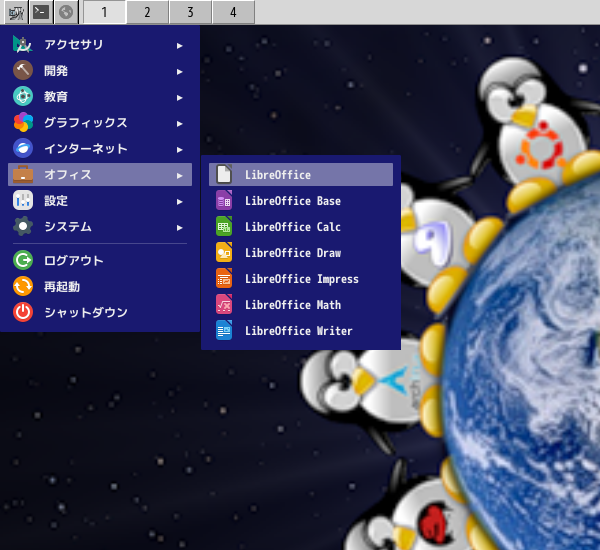Click the red シャットダウン power icon
The image size is (600, 550).
23,312
